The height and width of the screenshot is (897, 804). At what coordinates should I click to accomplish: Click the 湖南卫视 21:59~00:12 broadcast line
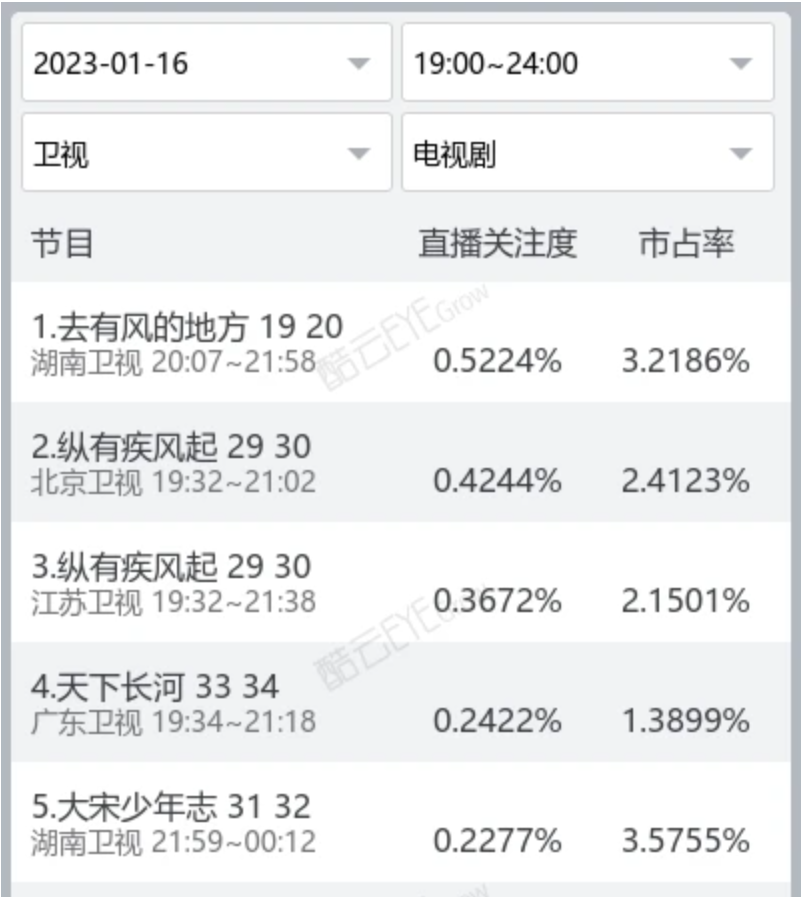click(173, 842)
